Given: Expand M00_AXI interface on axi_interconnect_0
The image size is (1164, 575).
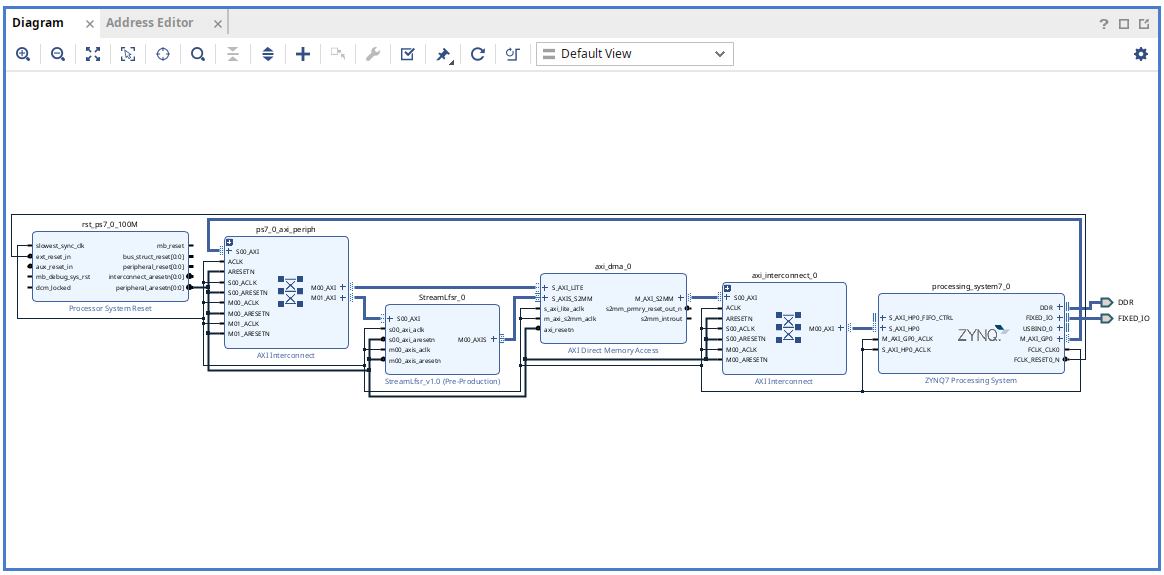Looking at the screenshot, I should [840, 328].
